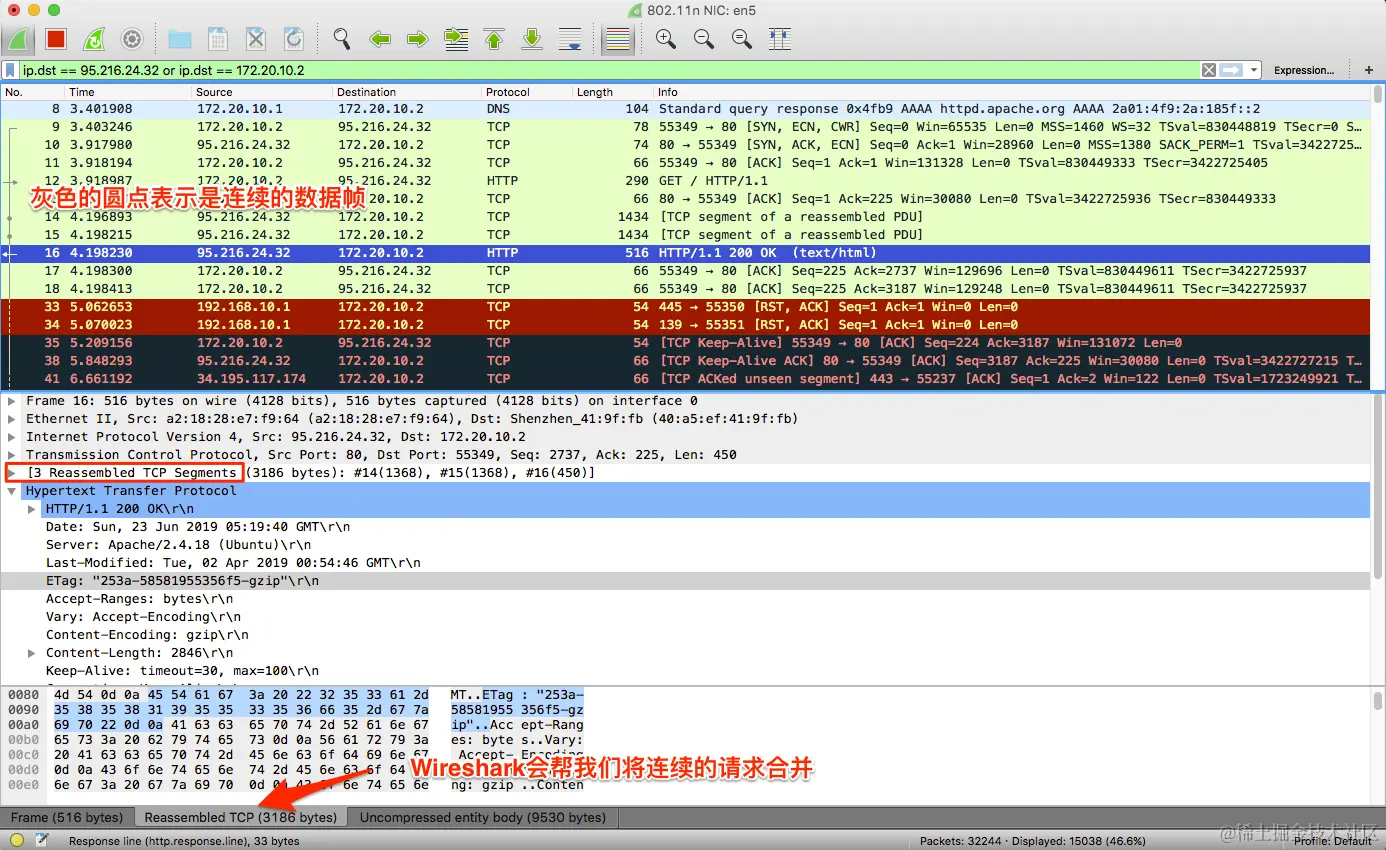The width and height of the screenshot is (1386, 850).
Task: Go forward in packet history
Action: pyautogui.click(x=418, y=39)
